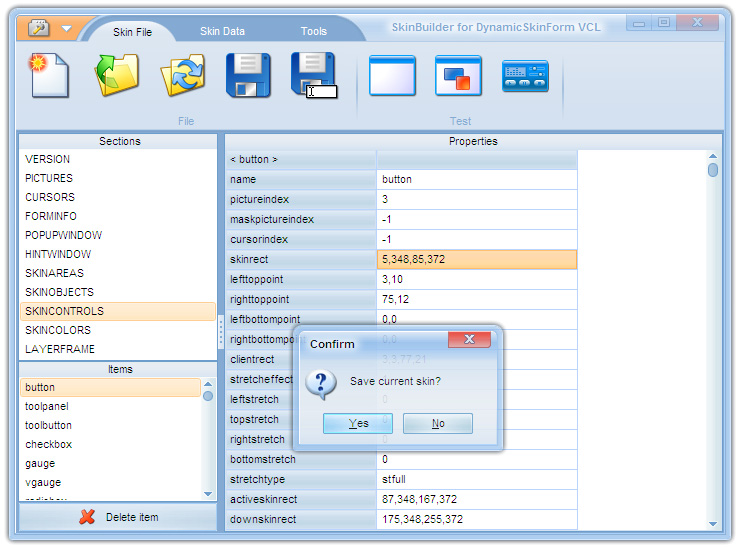This screenshot has width=740, height=549.
Task: Click the New skin file icon
Action: tap(49, 76)
